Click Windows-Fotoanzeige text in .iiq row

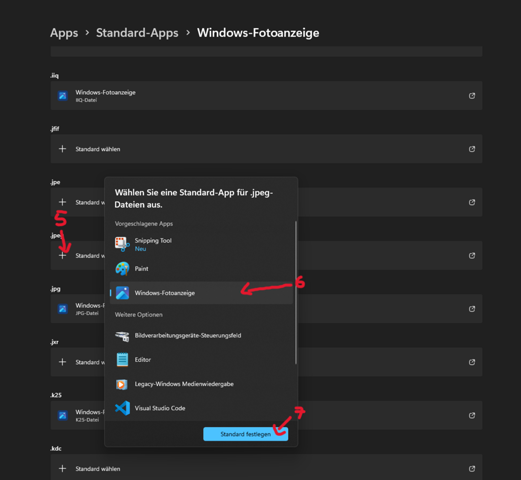(x=105, y=92)
